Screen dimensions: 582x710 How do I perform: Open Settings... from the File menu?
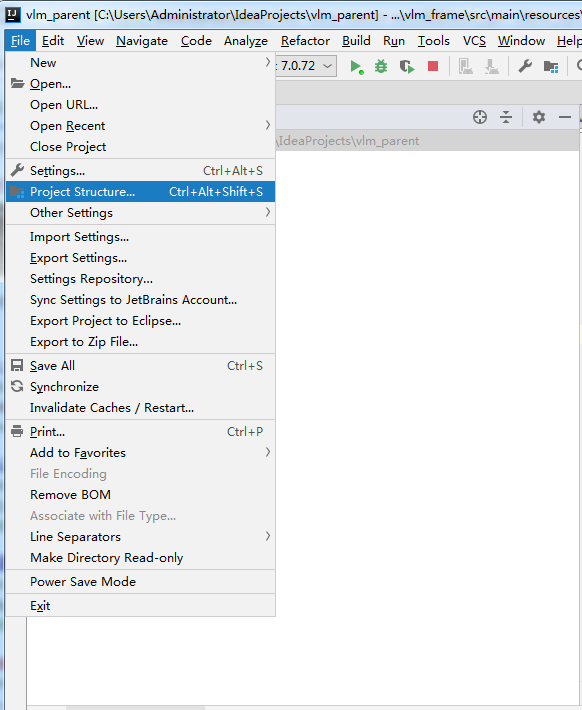coord(140,171)
